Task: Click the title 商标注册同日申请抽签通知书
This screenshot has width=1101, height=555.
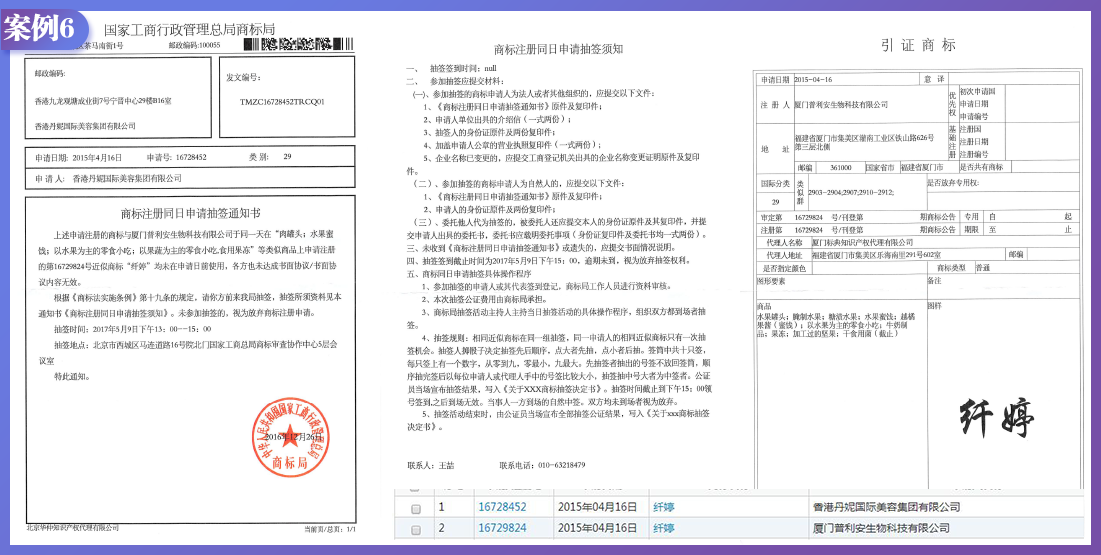Action: coord(190,213)
